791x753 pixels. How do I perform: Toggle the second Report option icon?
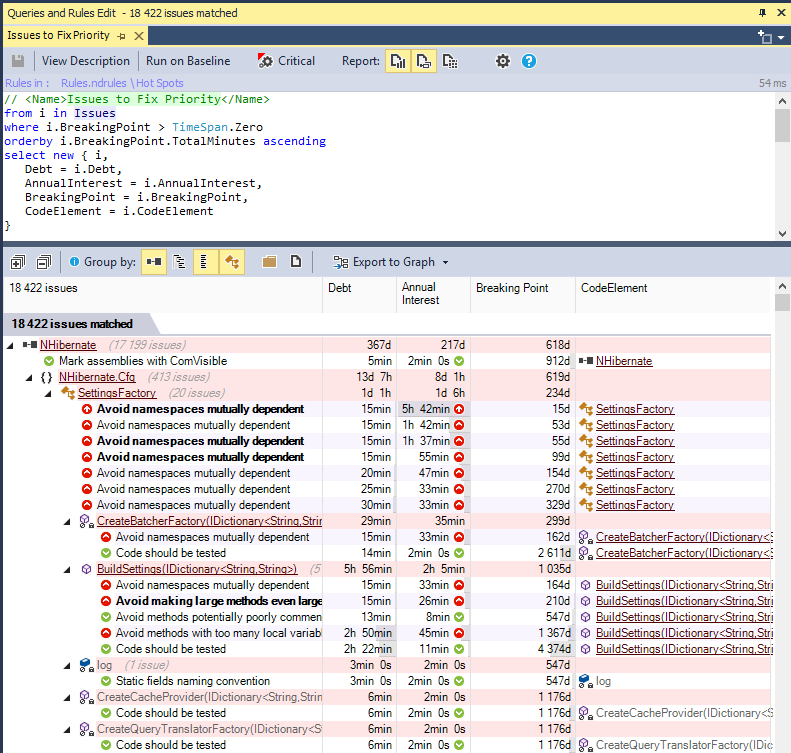424,62
